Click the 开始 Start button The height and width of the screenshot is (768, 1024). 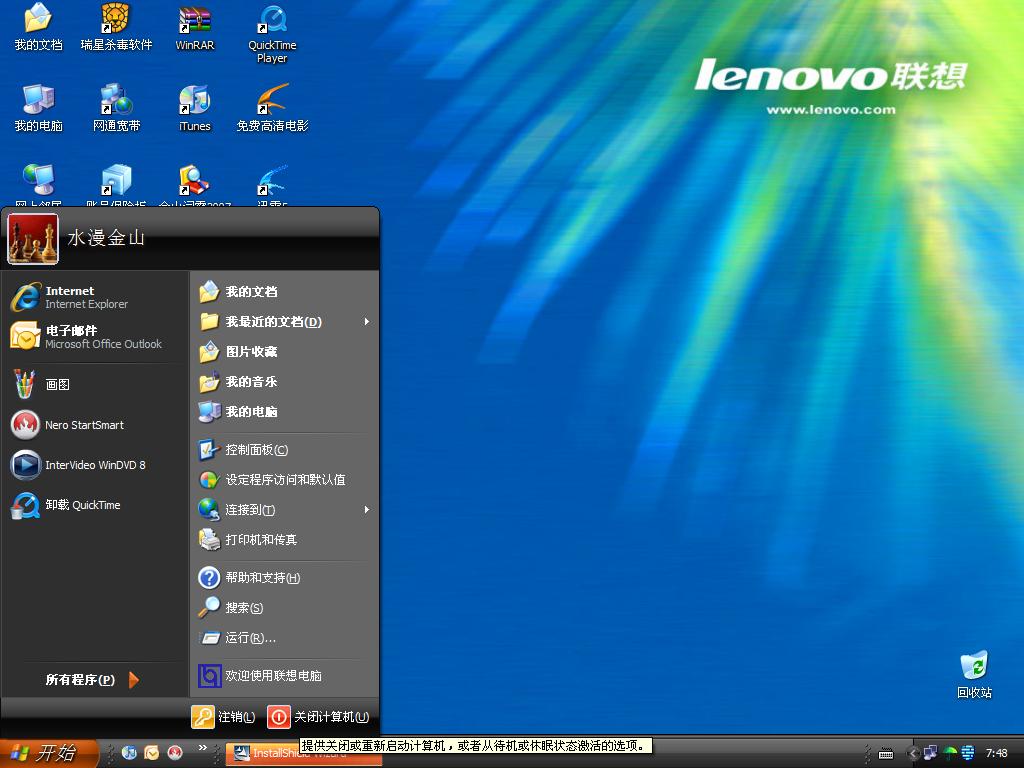click(47, 753)
